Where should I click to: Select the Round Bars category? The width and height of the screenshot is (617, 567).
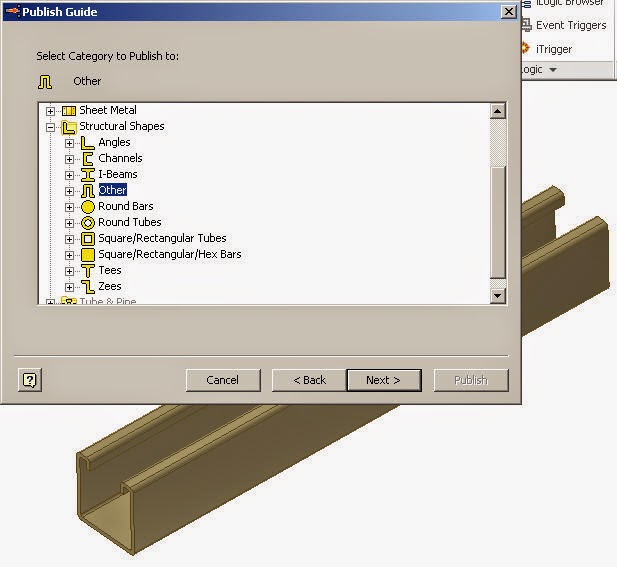click(x=126, y=206)
